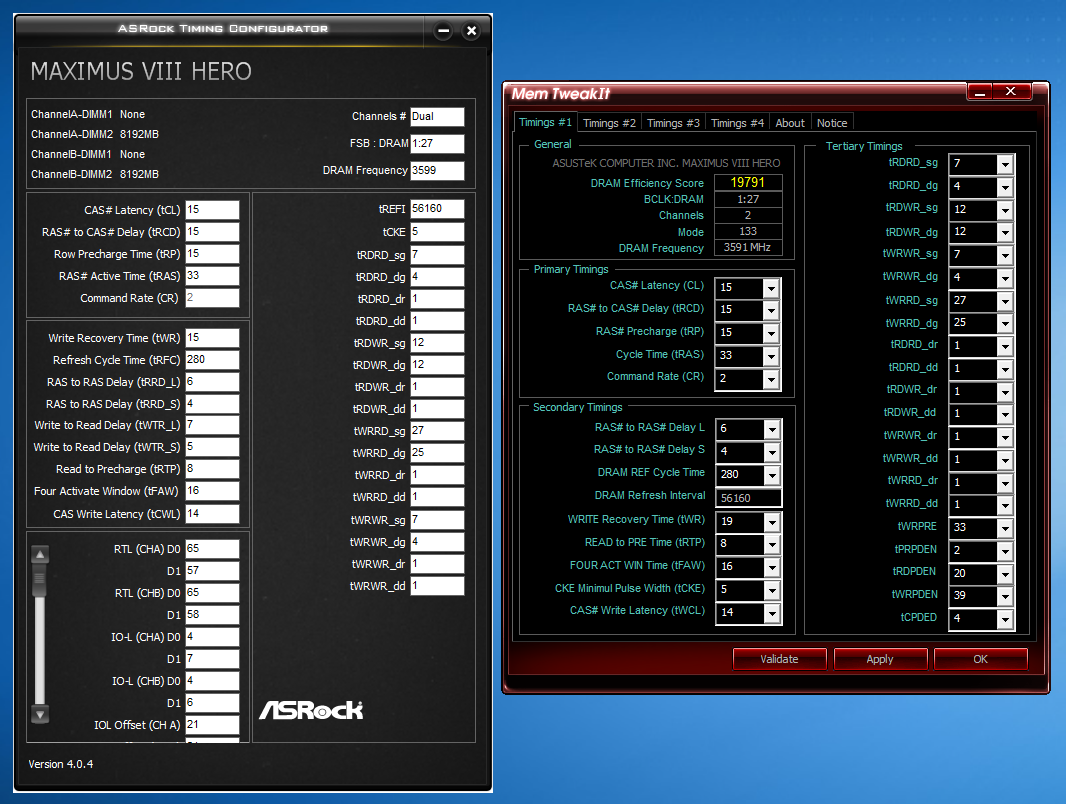Open the Cycle Time (tRAS) dropdown
This screenshot has width=1066, height=804.
771,356
